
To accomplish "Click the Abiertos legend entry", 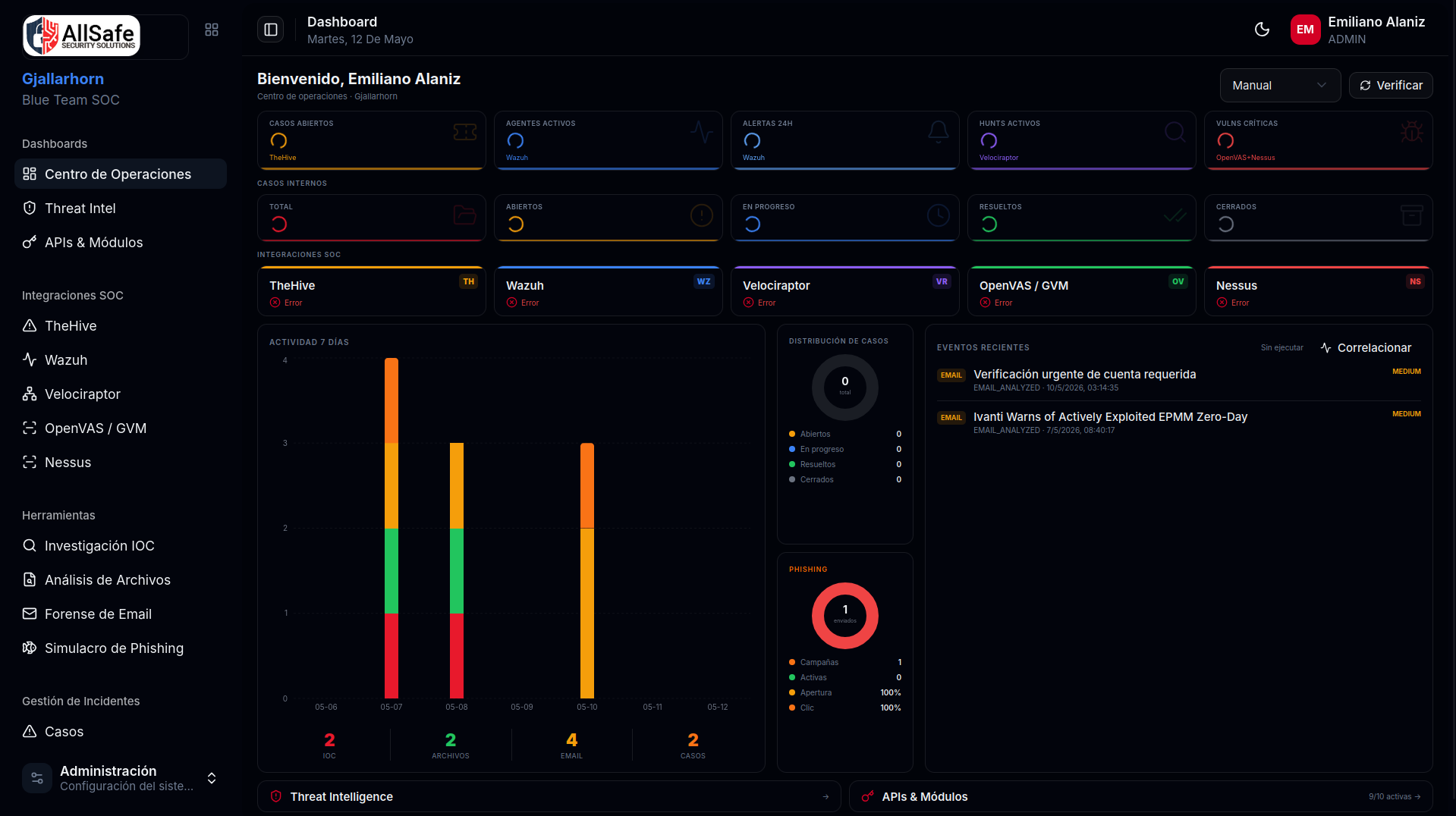I will click(x=845, y=434).
